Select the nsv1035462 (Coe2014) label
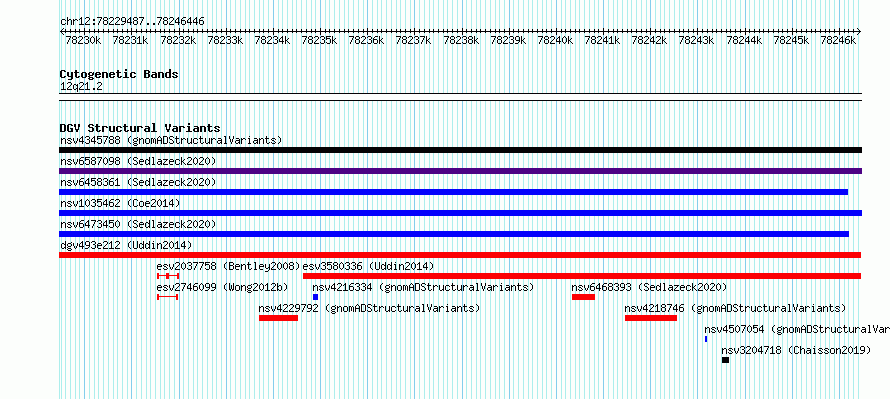Screen dimensions: 890x399 [x=120, y=203]
